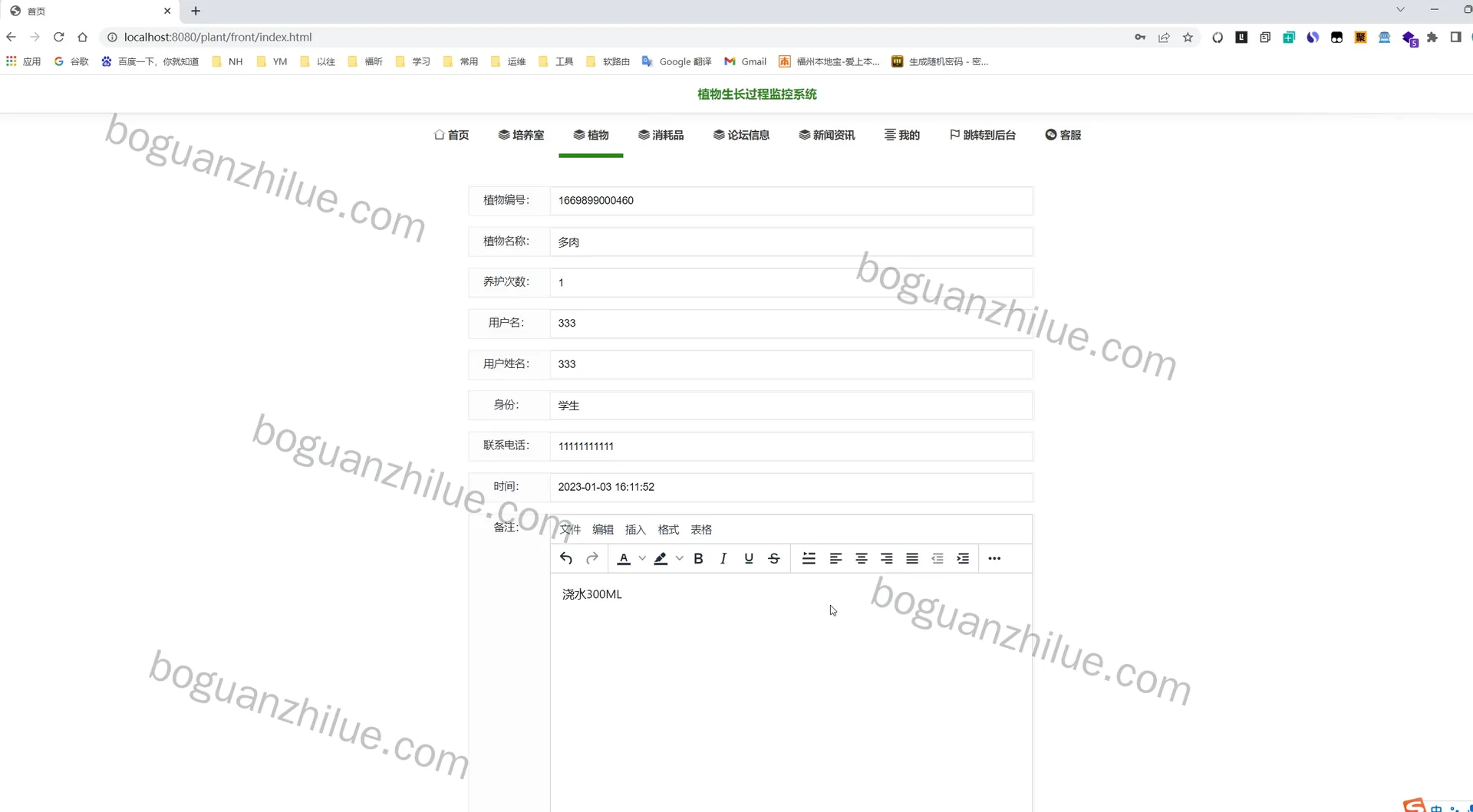Align text right in the editor
The image size is (1473, 812).
pos(887,559)
